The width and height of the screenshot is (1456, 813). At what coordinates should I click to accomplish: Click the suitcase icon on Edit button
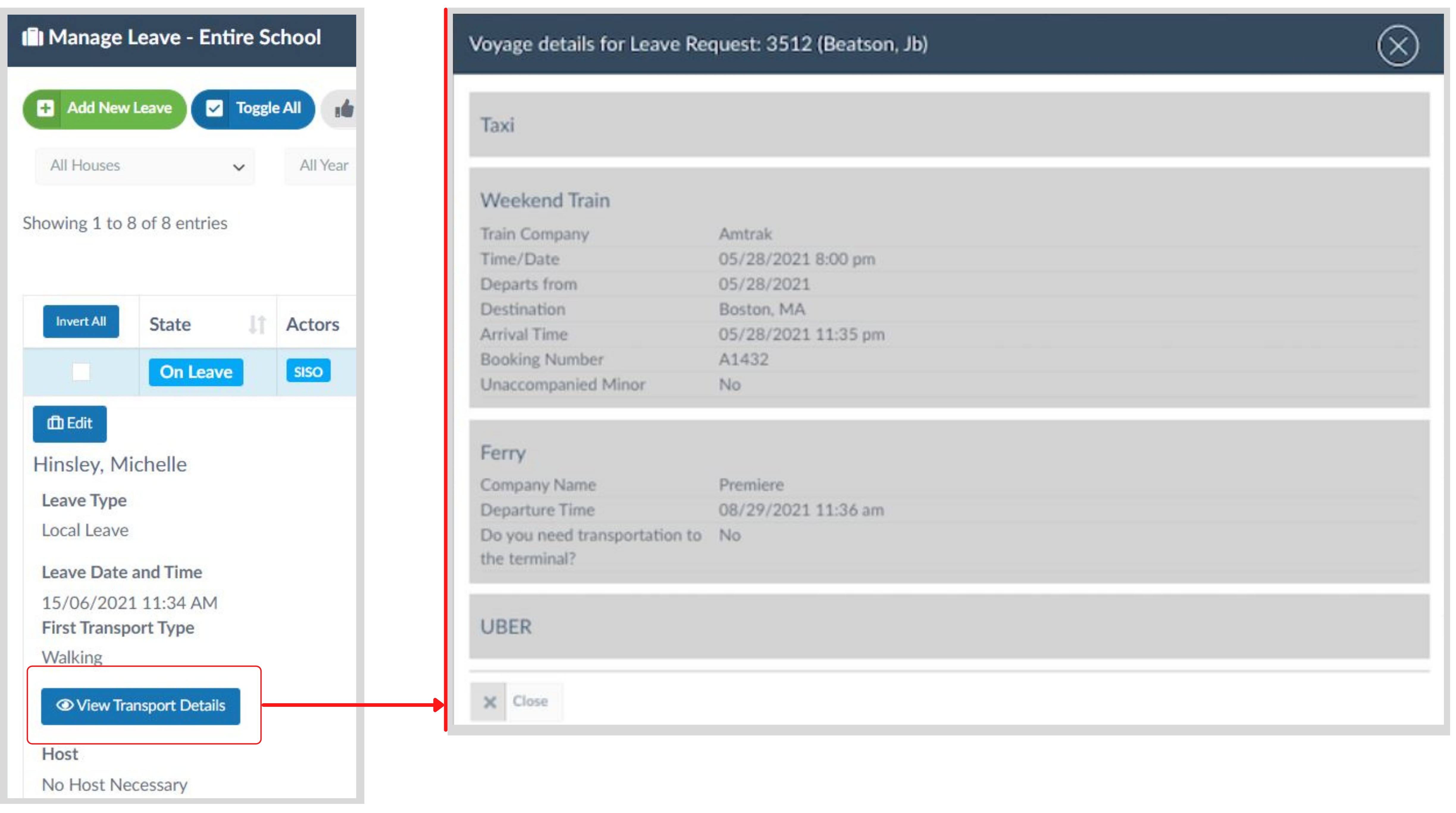point(55,423)
